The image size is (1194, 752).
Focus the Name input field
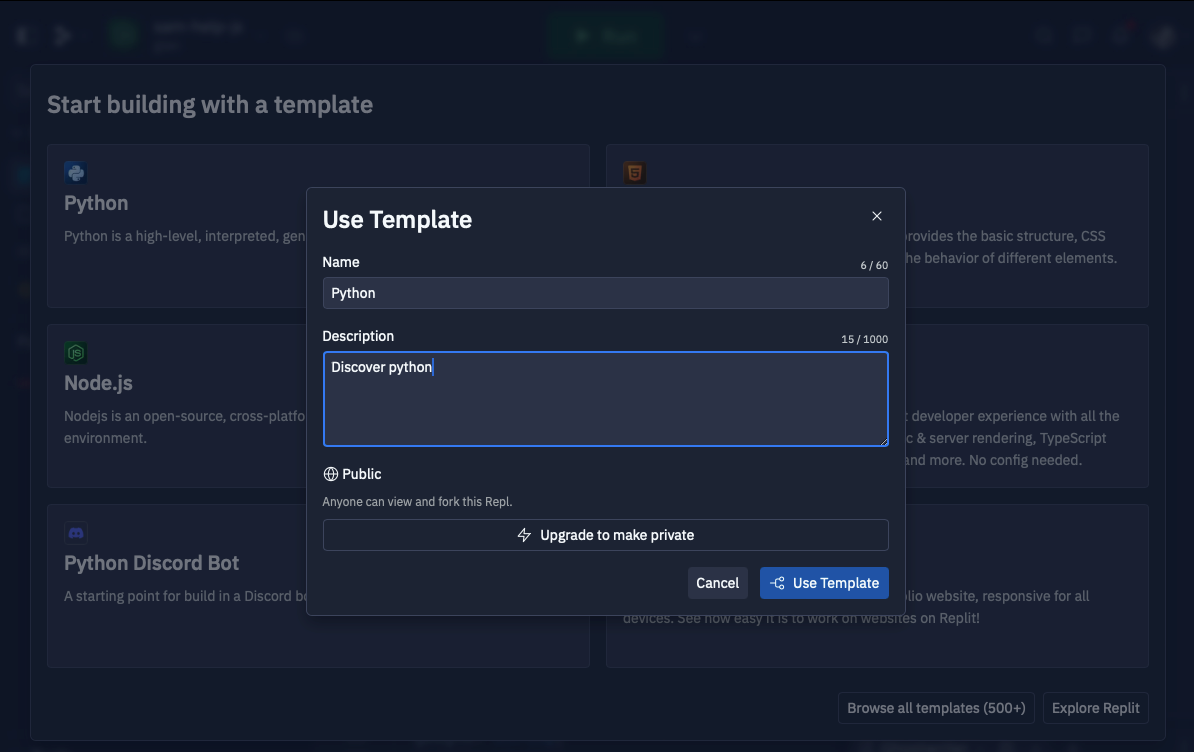tap(605, 293)
